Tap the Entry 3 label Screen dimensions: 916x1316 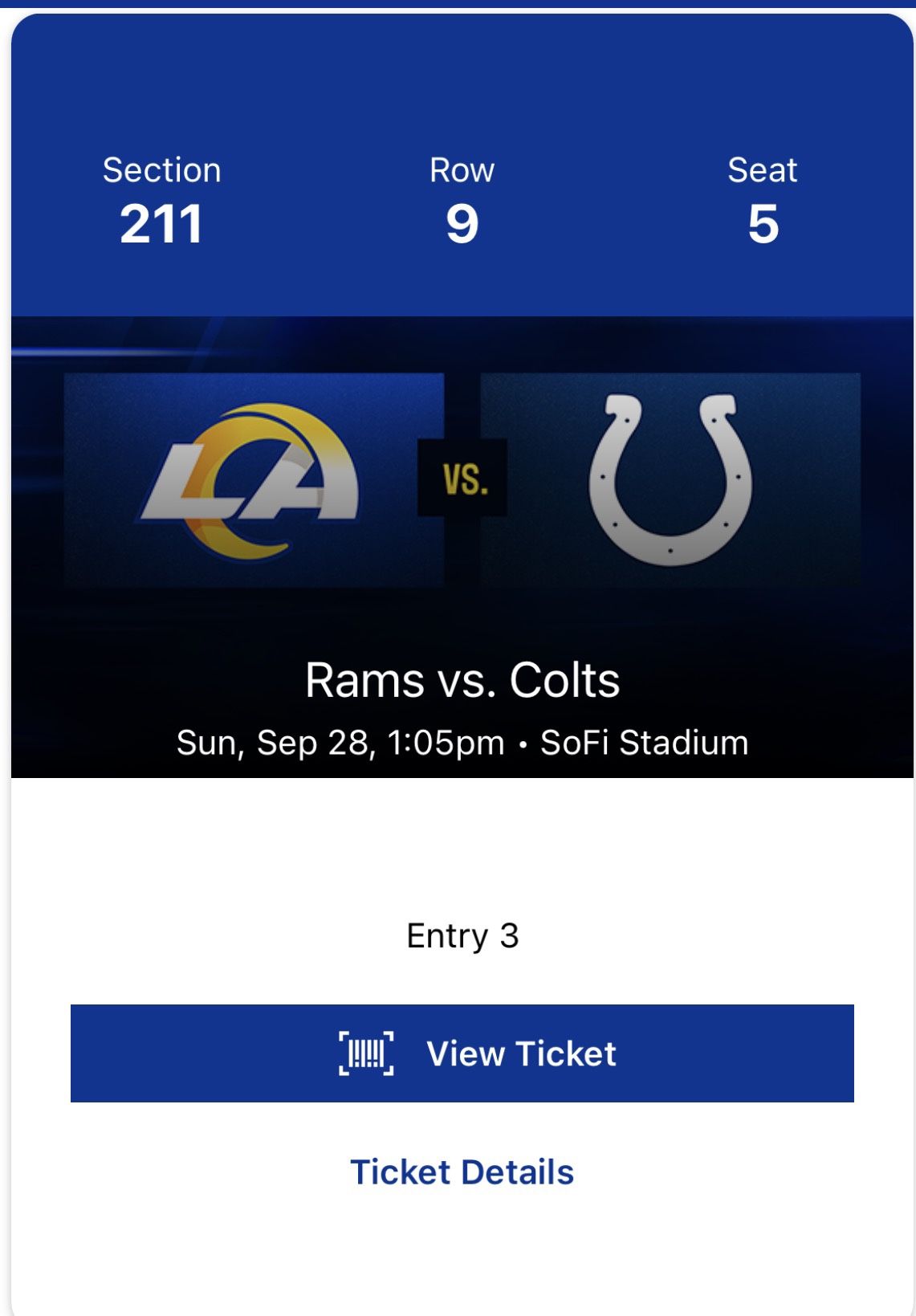pyautogui.click(x=462, y=935)
